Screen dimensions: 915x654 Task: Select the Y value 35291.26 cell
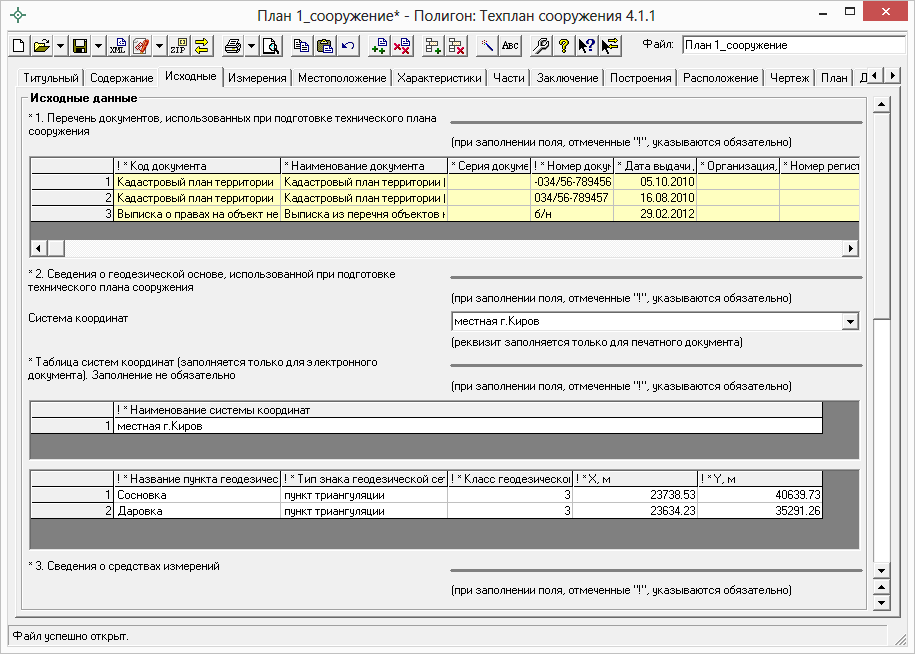click(x=760, y=511)
